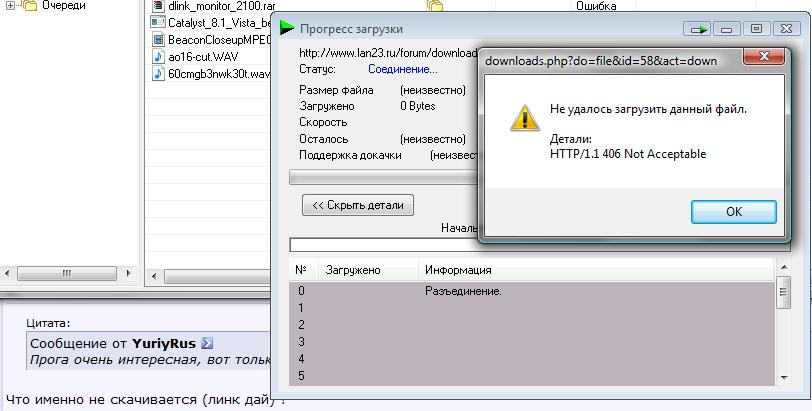
Task: Select the dlink_monitor_2100.rar file
Action: point(222,6)
